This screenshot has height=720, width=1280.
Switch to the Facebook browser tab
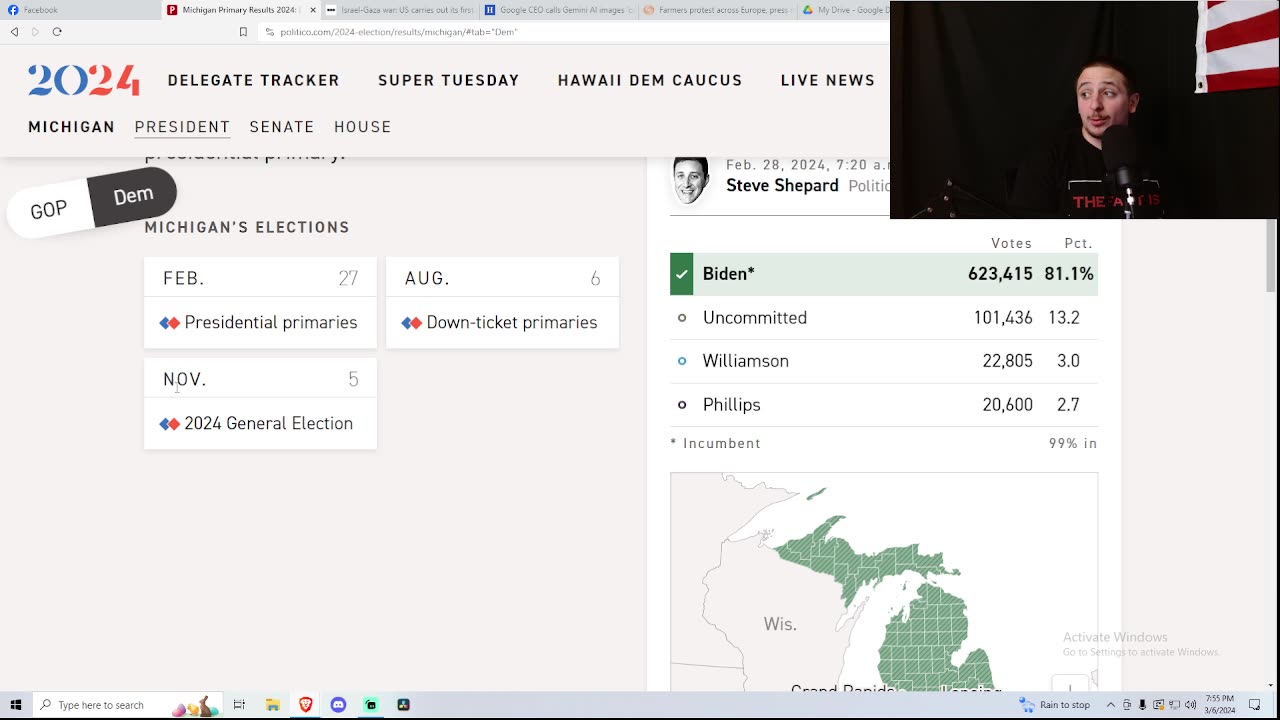tap(80, 10)
